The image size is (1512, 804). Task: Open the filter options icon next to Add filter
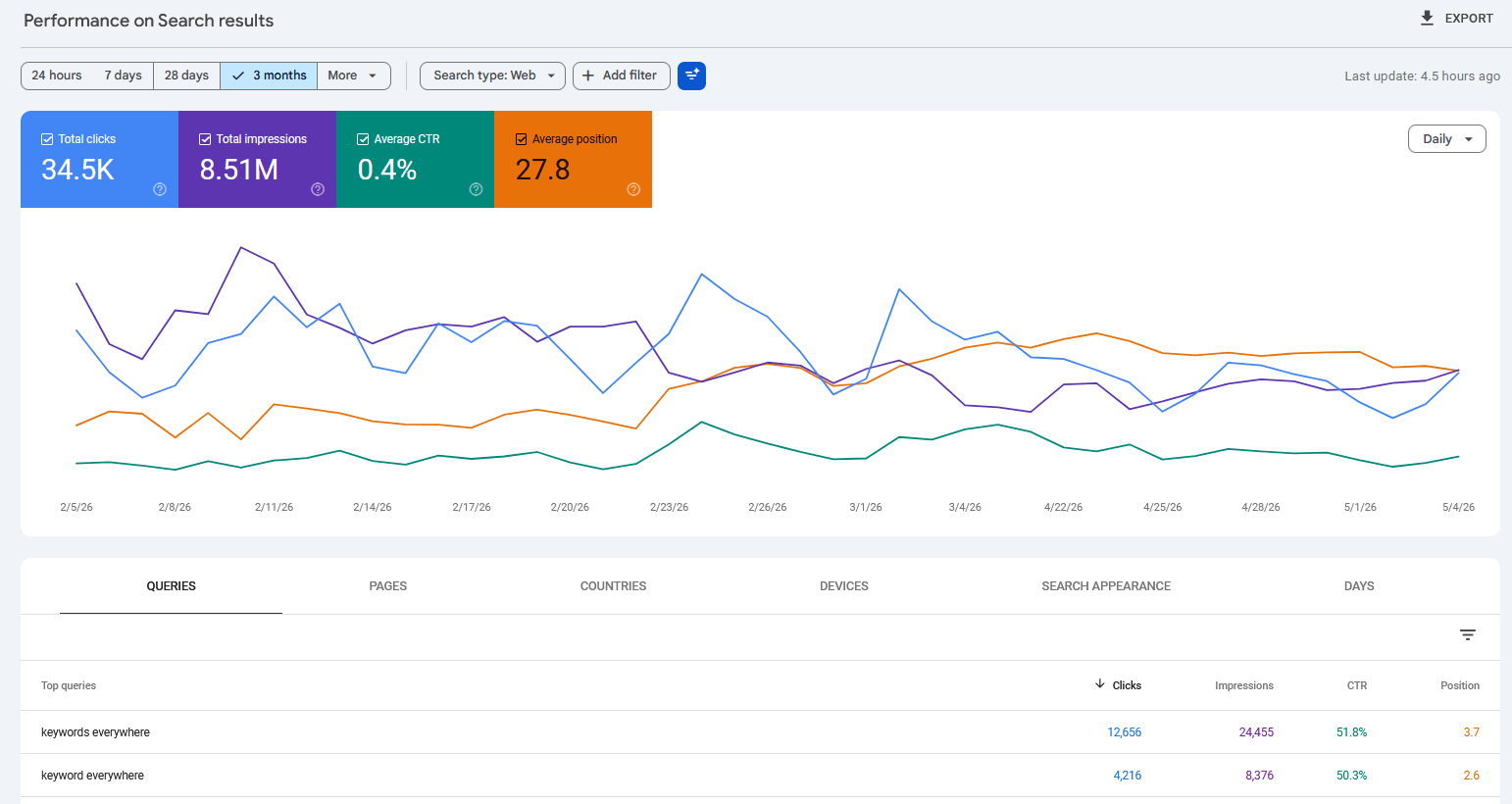click(x=691, y=75)
